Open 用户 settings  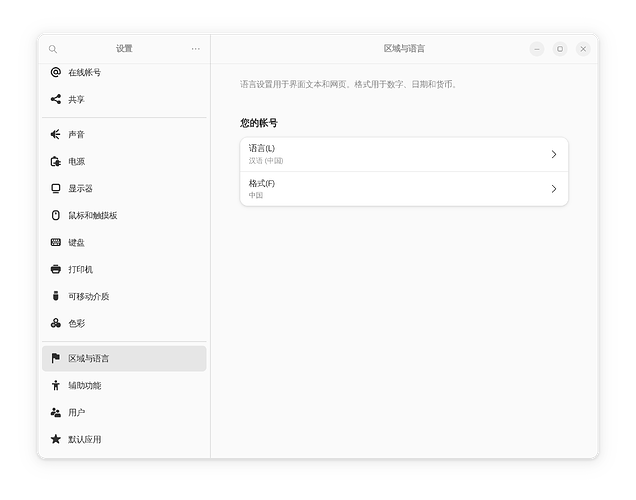pyautogui.click(x=124, y=412)
